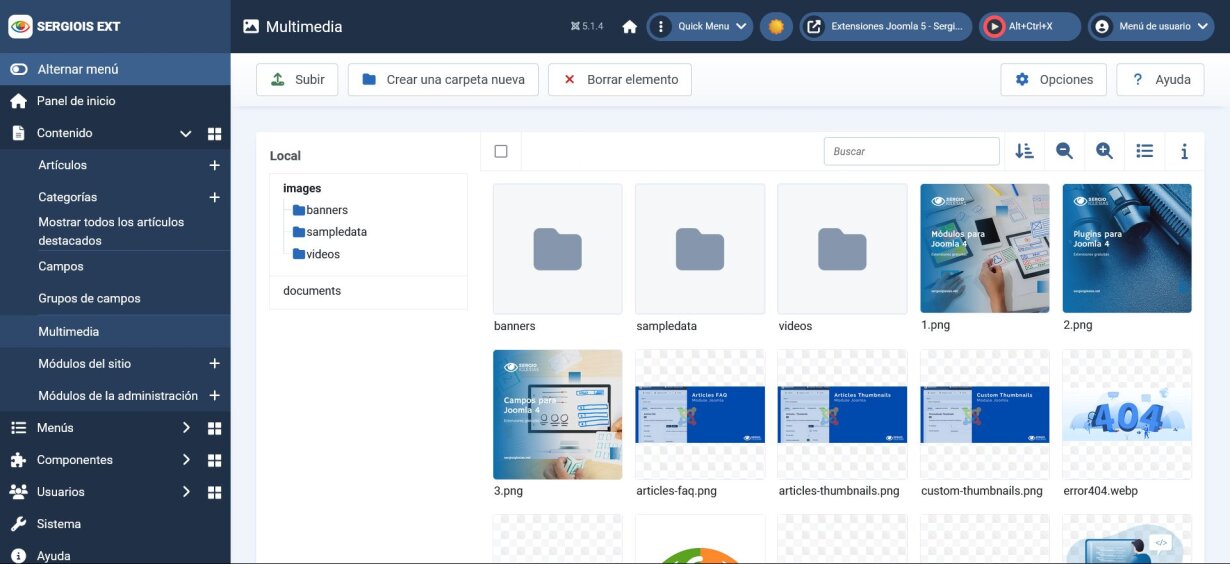Image resolution: width=1230 pixels, height=564 pixels.
Task: Open Módulos del sitio
Action: pyautogui.click(x=84, y=364)
